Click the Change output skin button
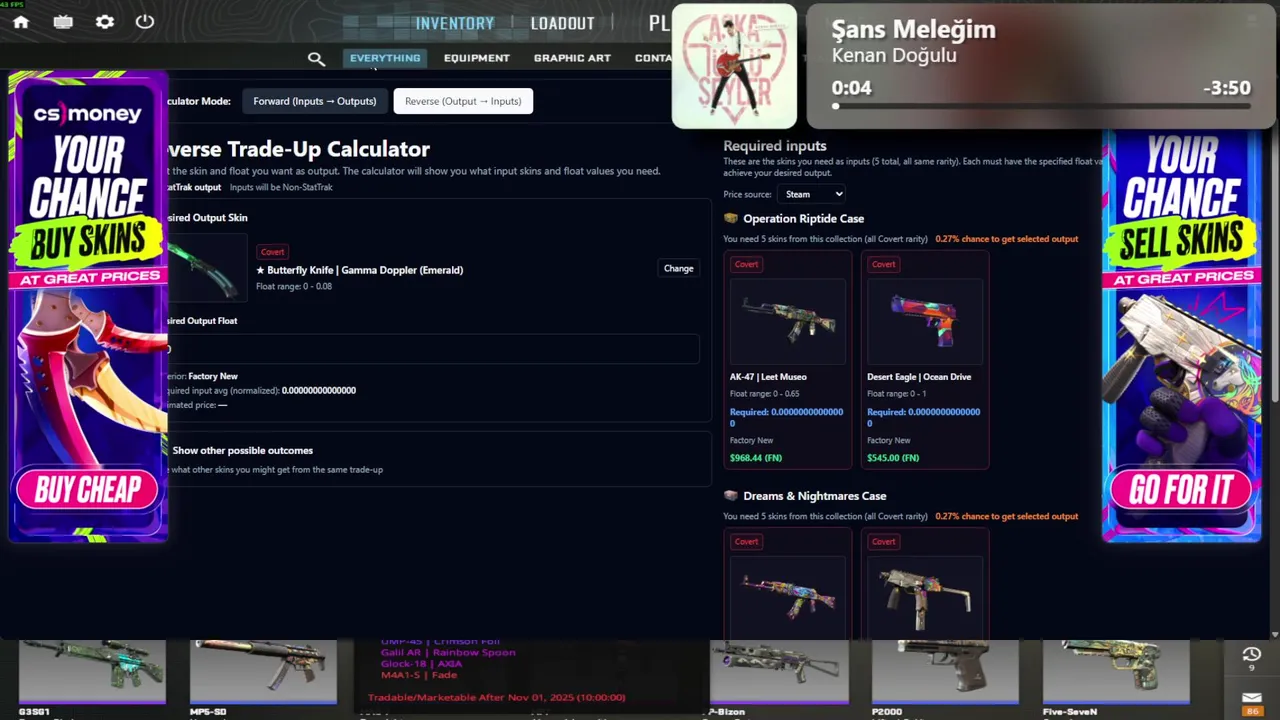The height and width of the screenshot is (720, 1280). (x=678, y=268)
